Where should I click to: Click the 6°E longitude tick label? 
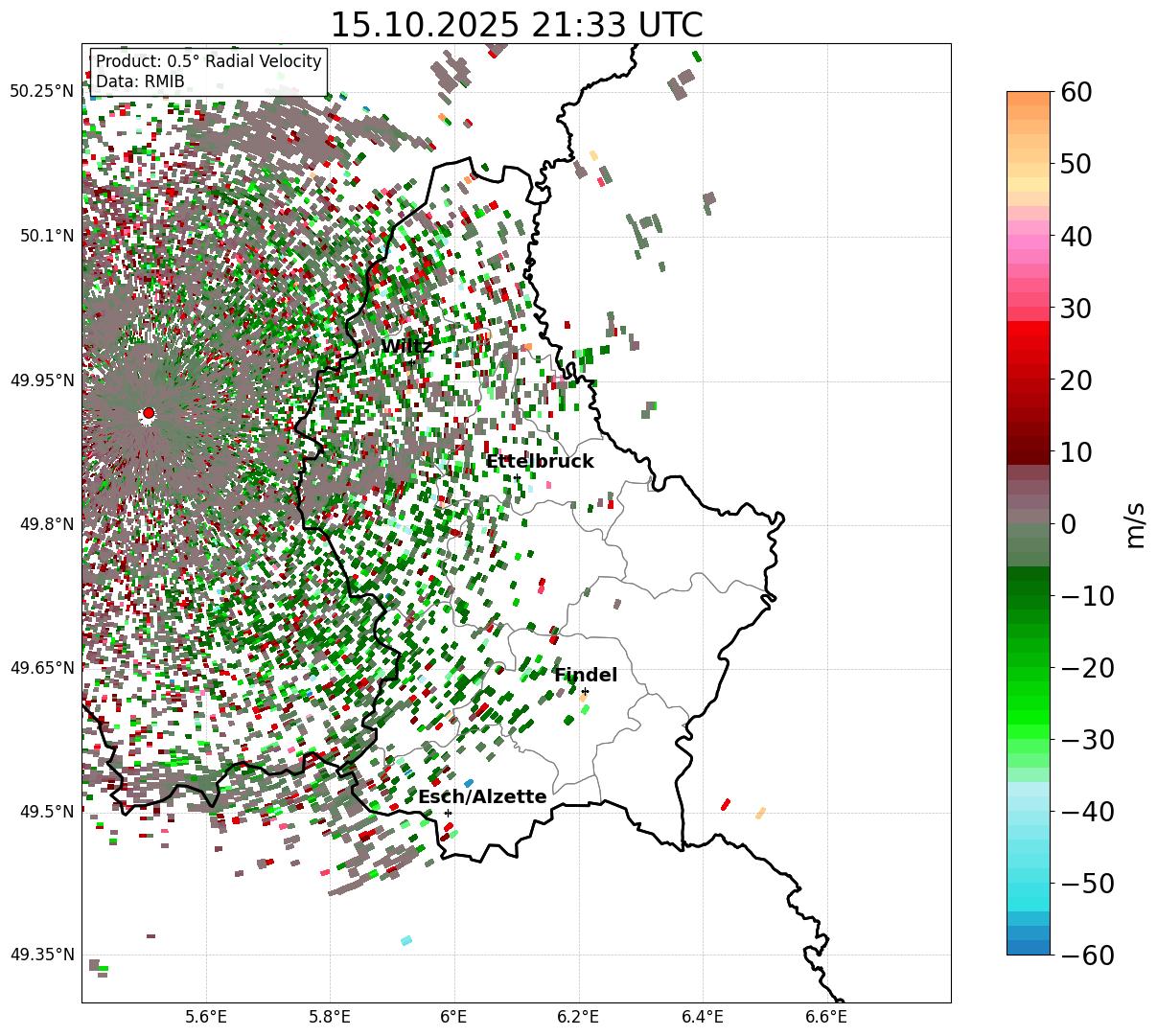click(454, 1017)
